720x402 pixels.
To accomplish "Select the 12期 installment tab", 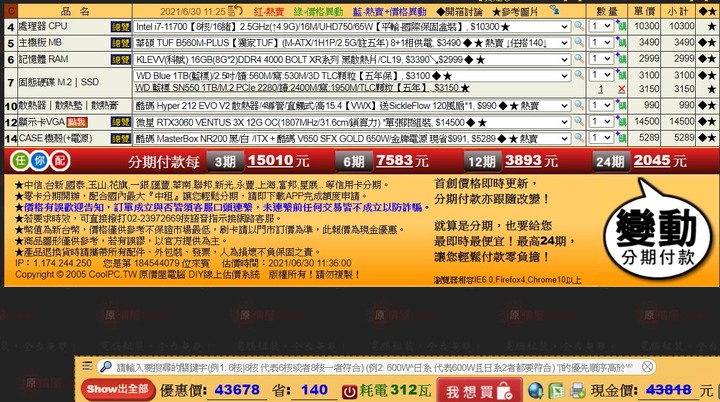I will pyautogui.click(x=482, y=161).
